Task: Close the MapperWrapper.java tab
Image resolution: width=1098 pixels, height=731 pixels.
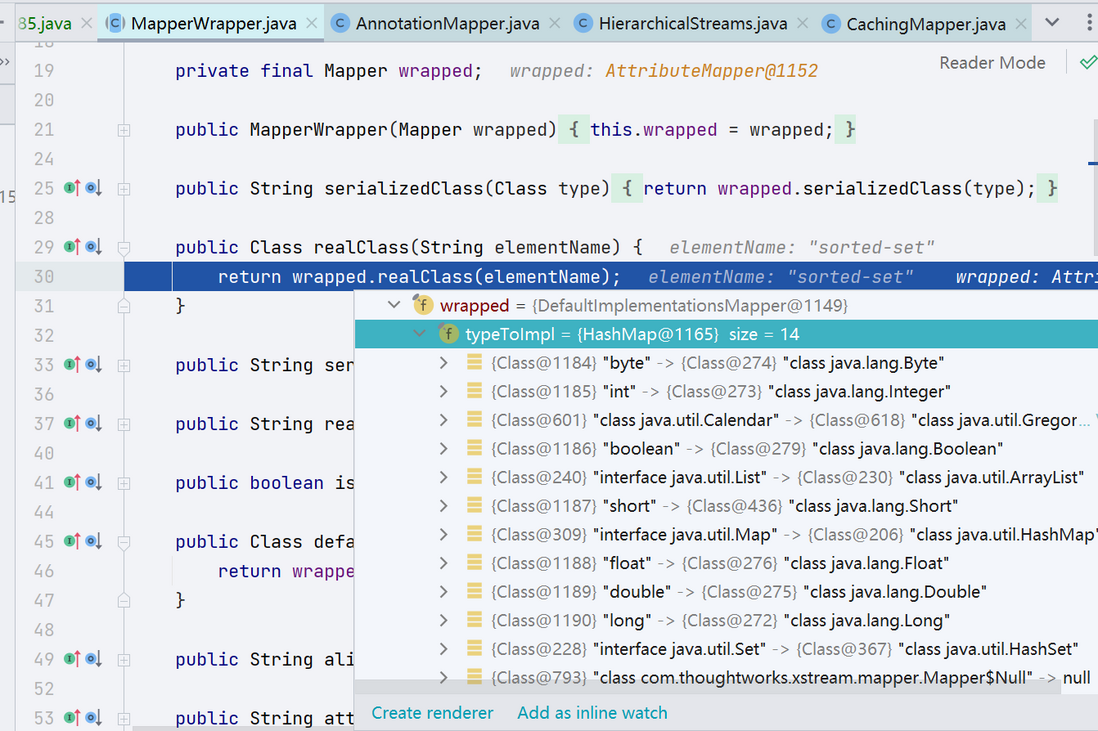Action: [312, 24]
